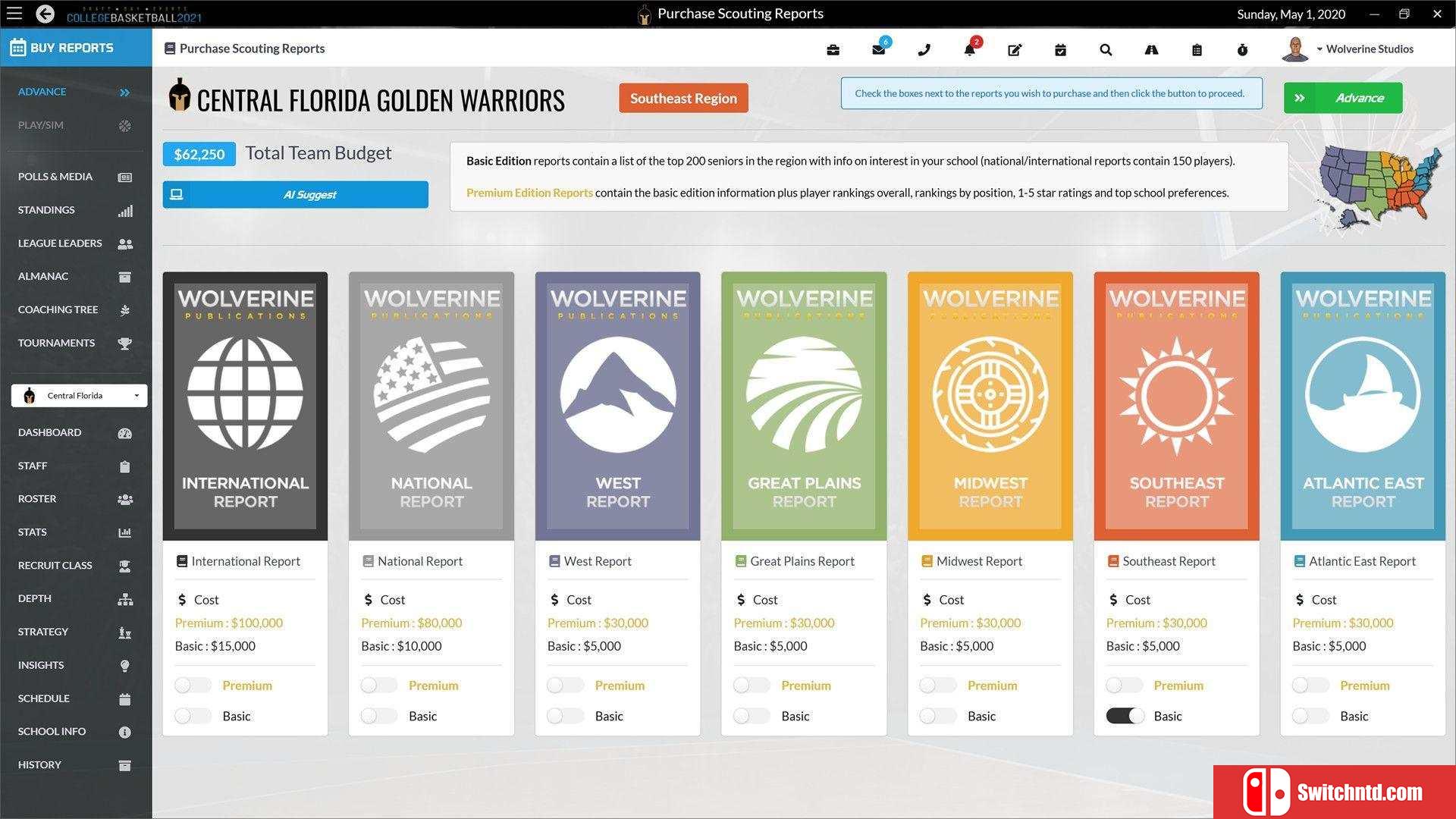Open Strategy page

point(76,632)
